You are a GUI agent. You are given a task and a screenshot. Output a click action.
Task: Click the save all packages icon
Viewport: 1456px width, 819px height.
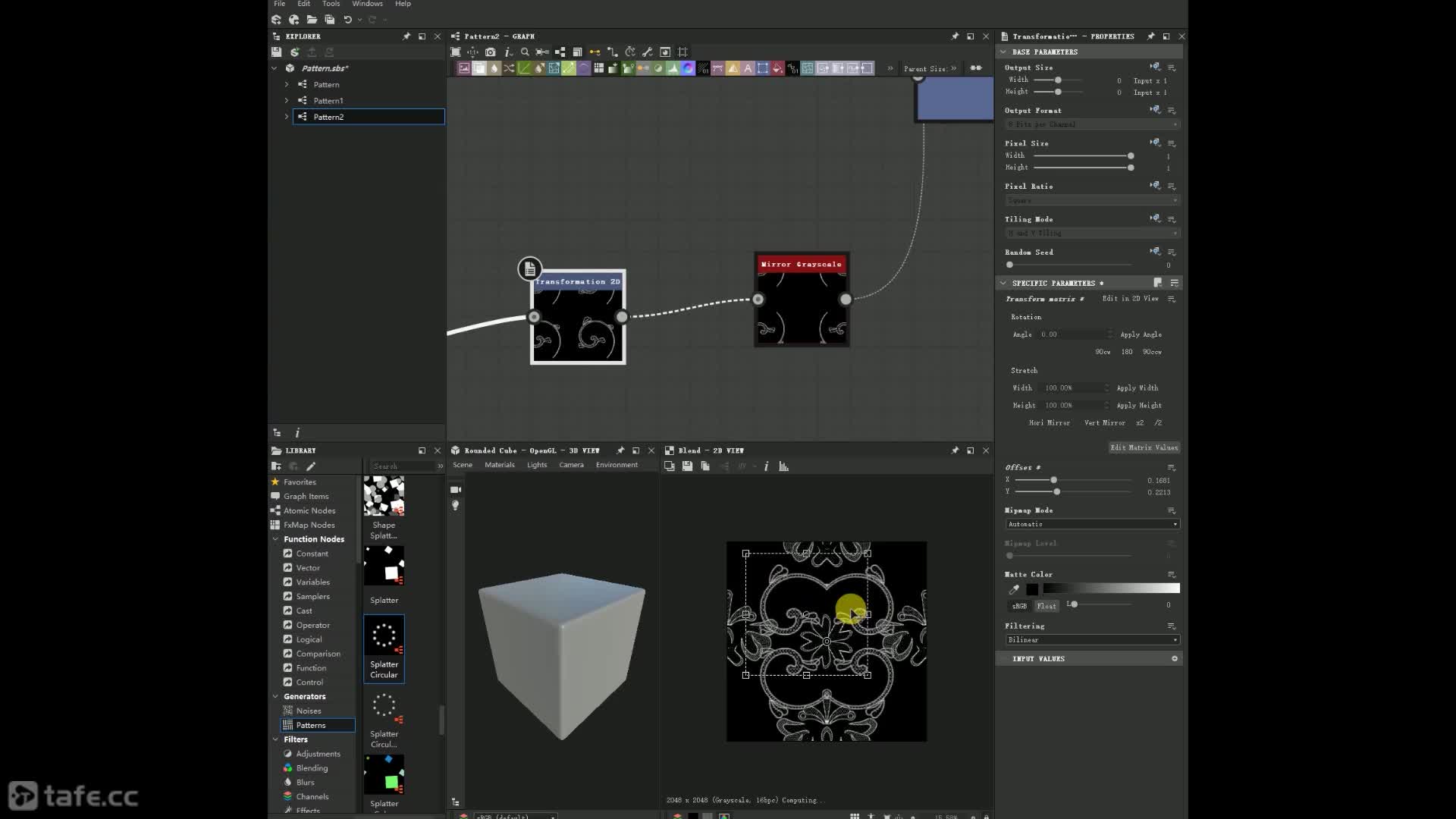click(x=330, y=20)
